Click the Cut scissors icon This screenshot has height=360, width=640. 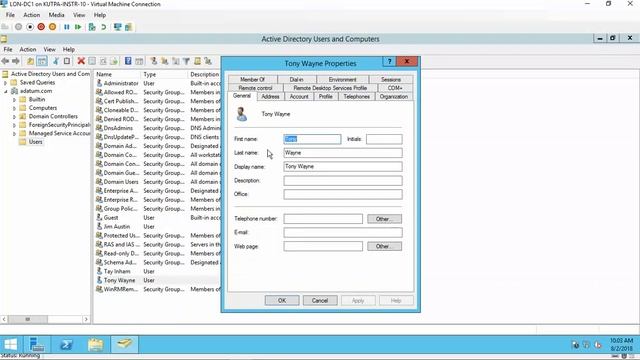tap(56, 61)
